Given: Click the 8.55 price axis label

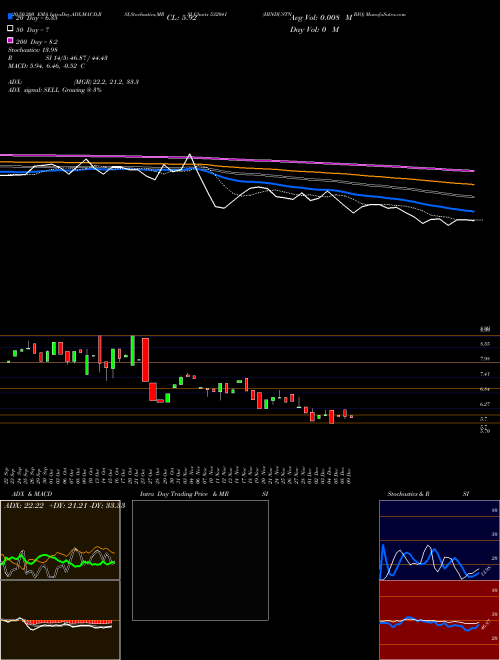Looking at the screenshot, I should click(x=485, y=344).
